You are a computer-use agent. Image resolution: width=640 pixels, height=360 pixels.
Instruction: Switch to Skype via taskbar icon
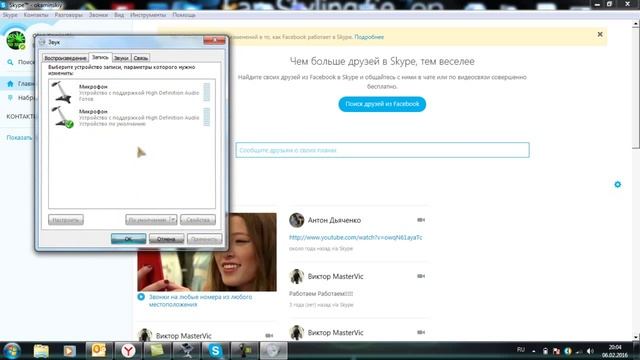click(215, 351)
